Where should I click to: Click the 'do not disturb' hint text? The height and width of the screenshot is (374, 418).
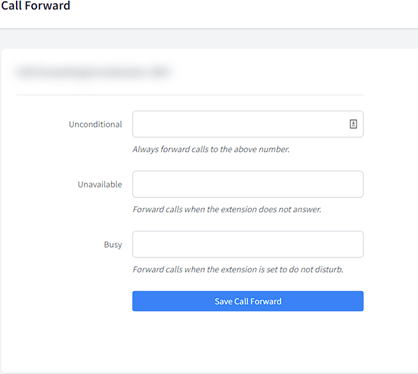click(238, 269)
